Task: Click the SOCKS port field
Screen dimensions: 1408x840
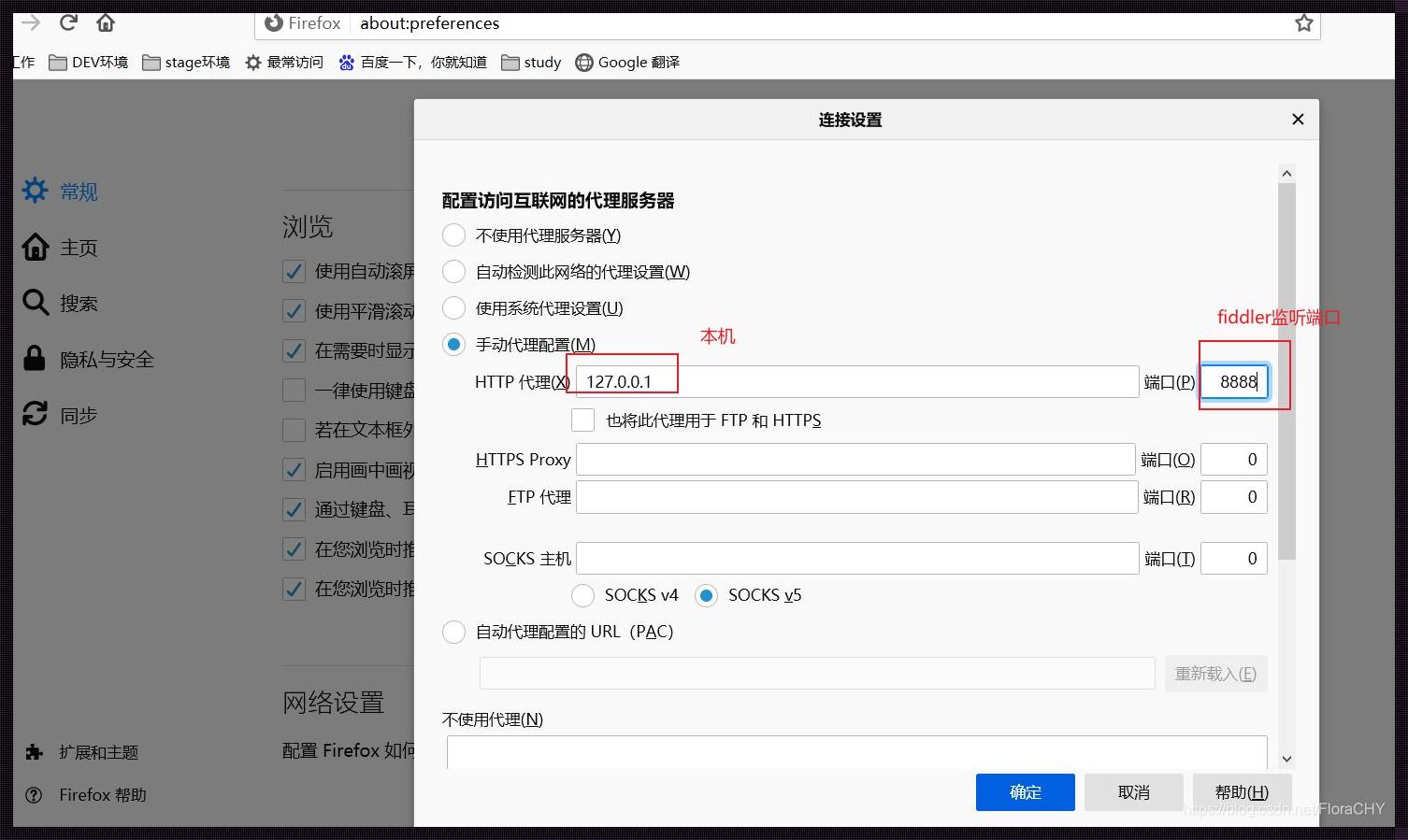Action: click(x=1234, y=559)
